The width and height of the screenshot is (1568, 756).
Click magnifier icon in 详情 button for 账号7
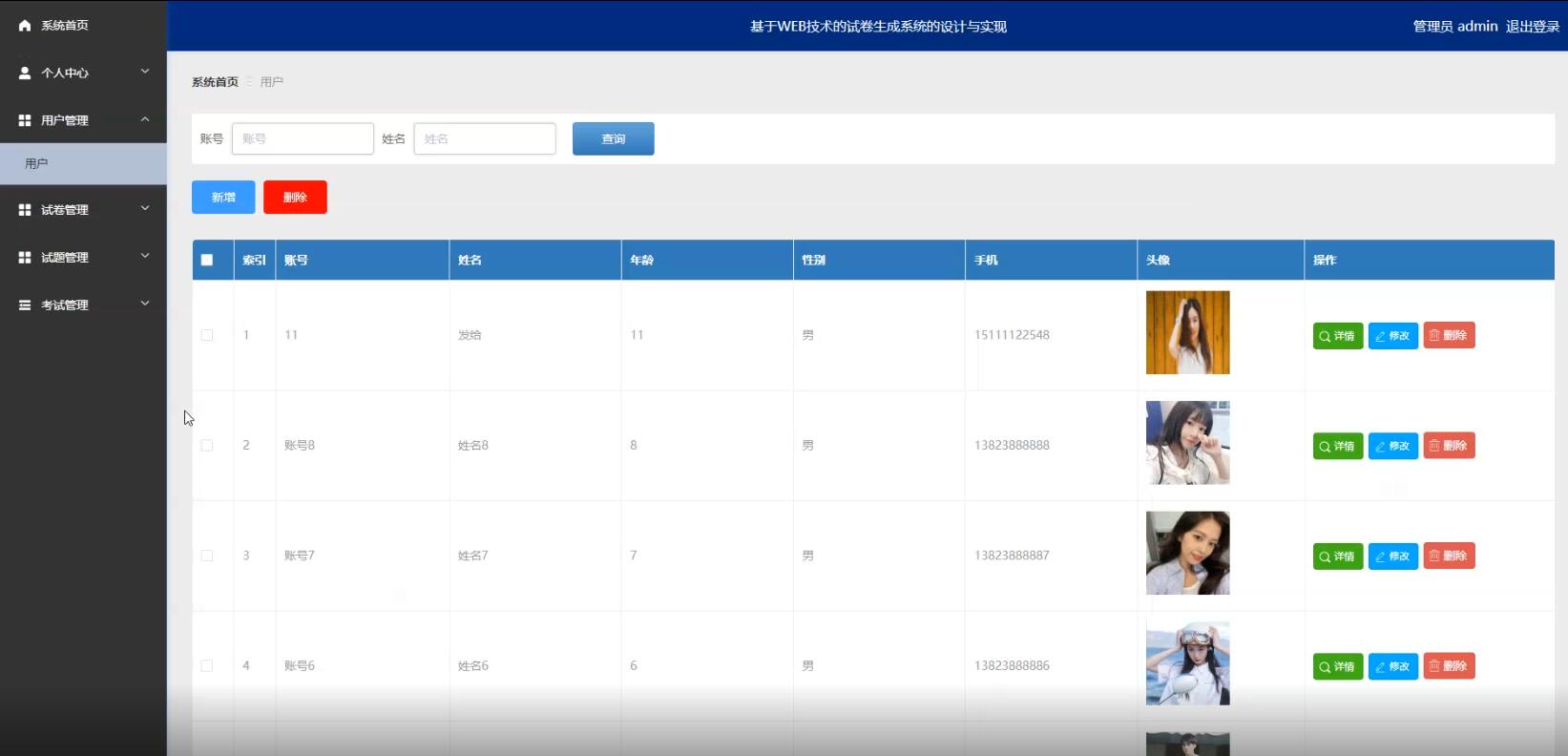tap(1325, 556)
